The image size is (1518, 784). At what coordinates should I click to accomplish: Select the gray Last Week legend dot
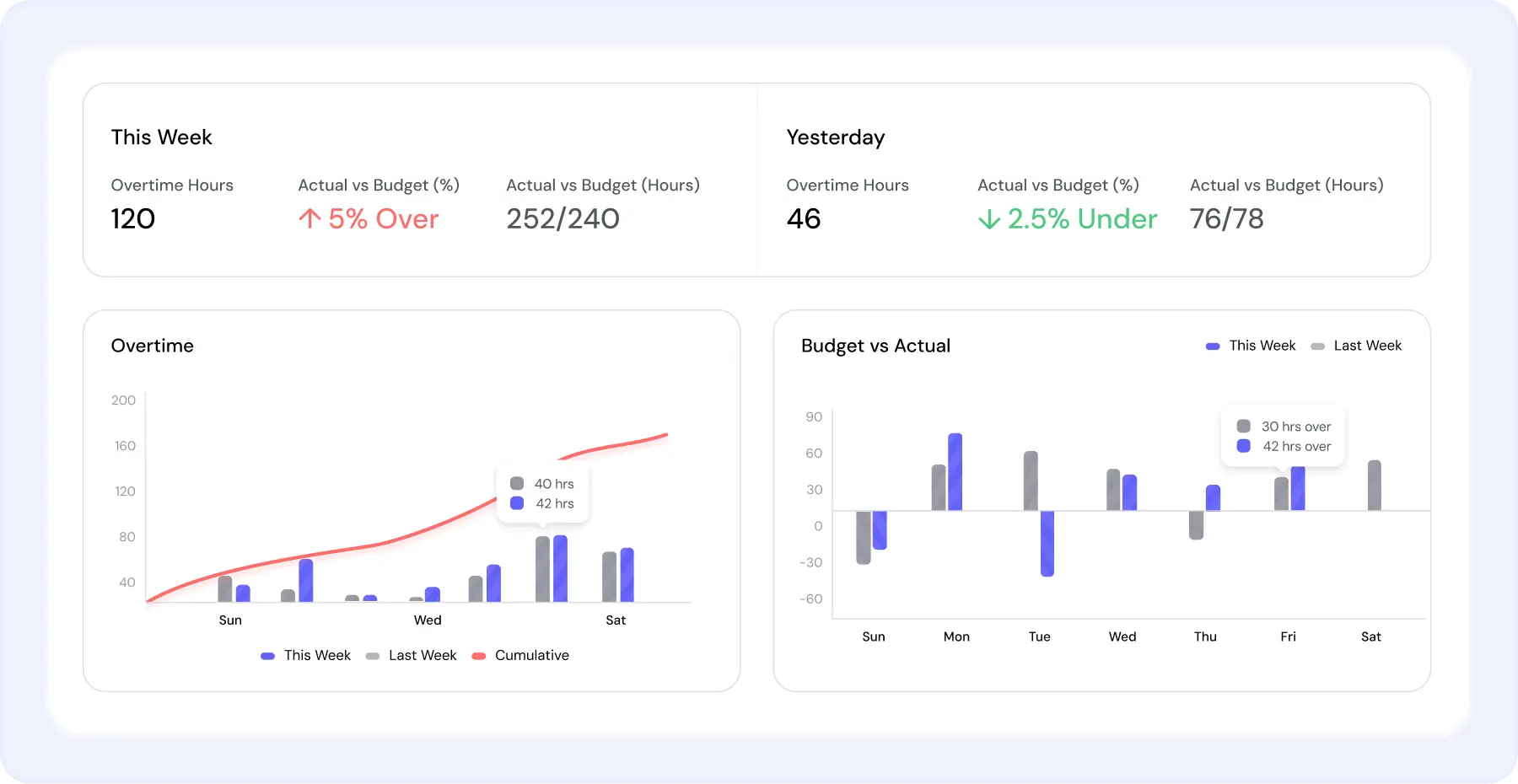372,655
